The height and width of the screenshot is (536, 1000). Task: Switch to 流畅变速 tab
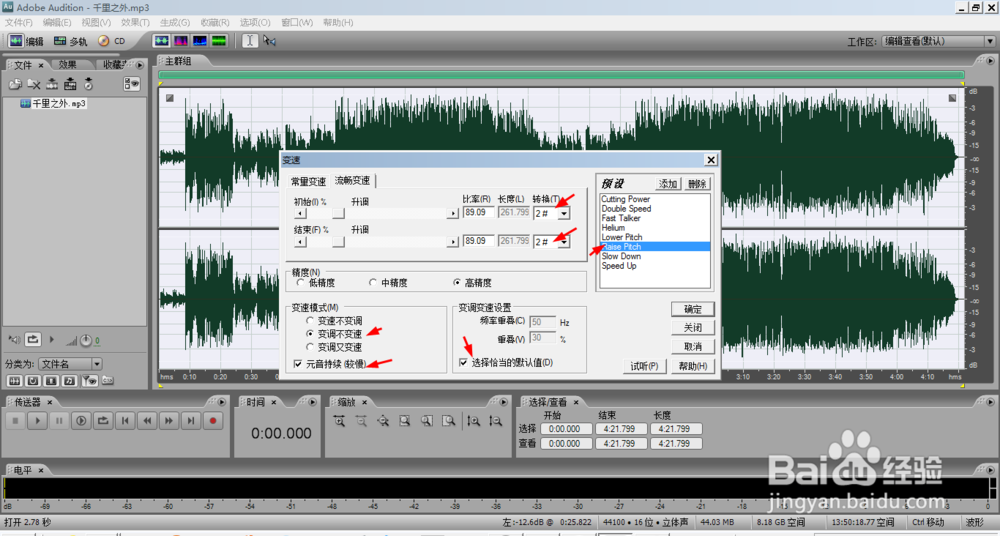(x=353, y=181)
